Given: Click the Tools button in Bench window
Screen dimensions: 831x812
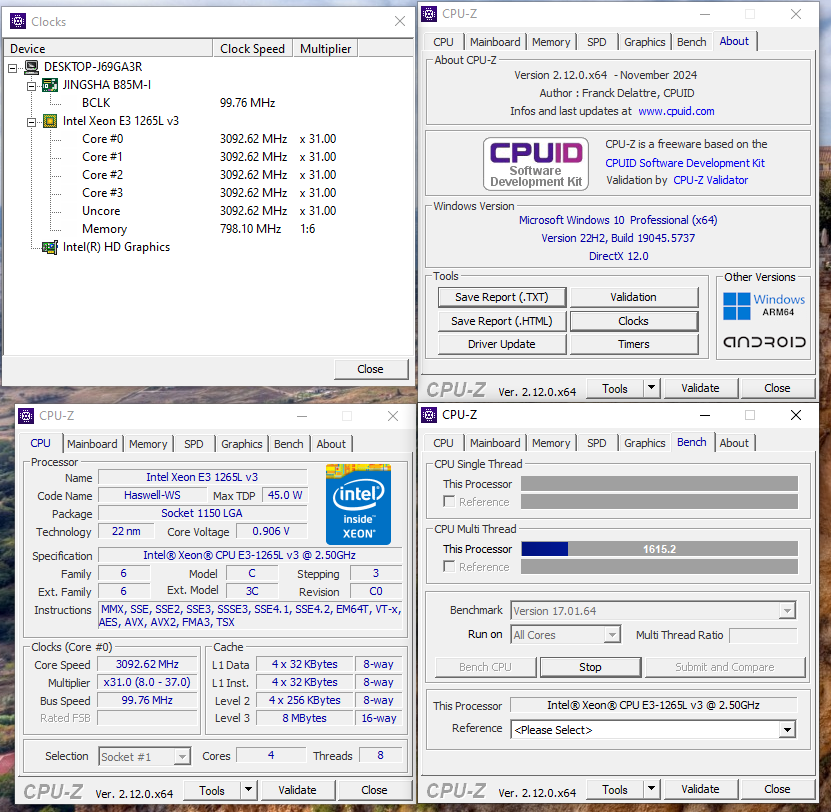Looking at the screenshot, I should [615, 790].
